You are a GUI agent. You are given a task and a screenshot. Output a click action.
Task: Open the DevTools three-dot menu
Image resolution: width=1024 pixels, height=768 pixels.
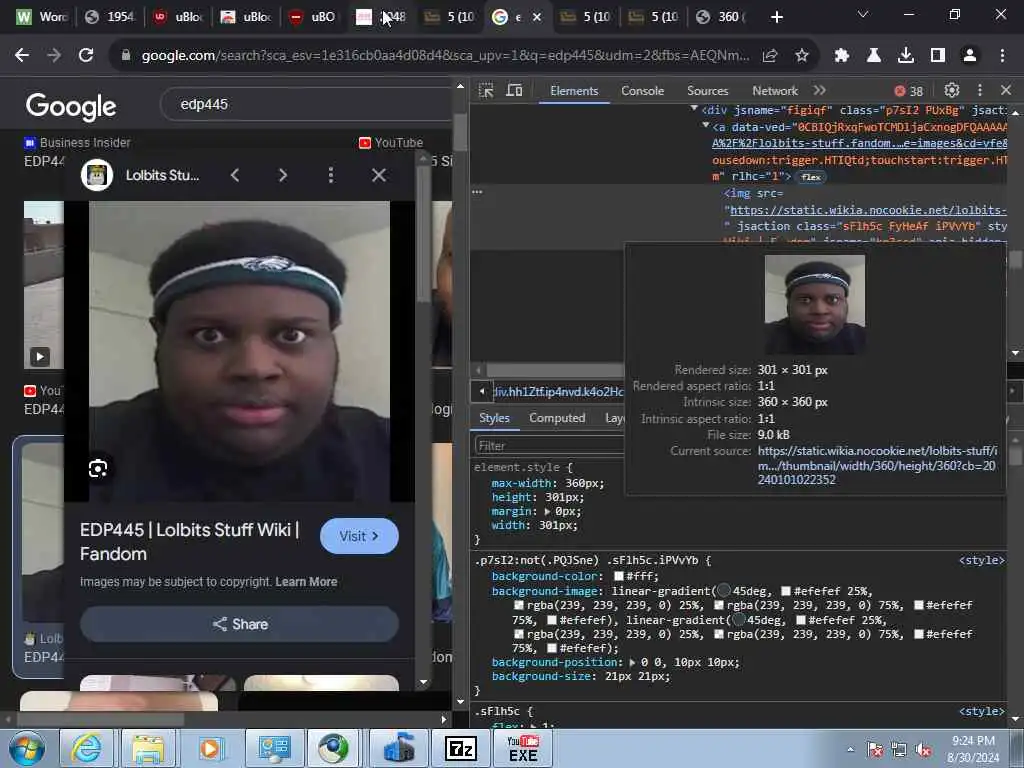coord(980,90)
